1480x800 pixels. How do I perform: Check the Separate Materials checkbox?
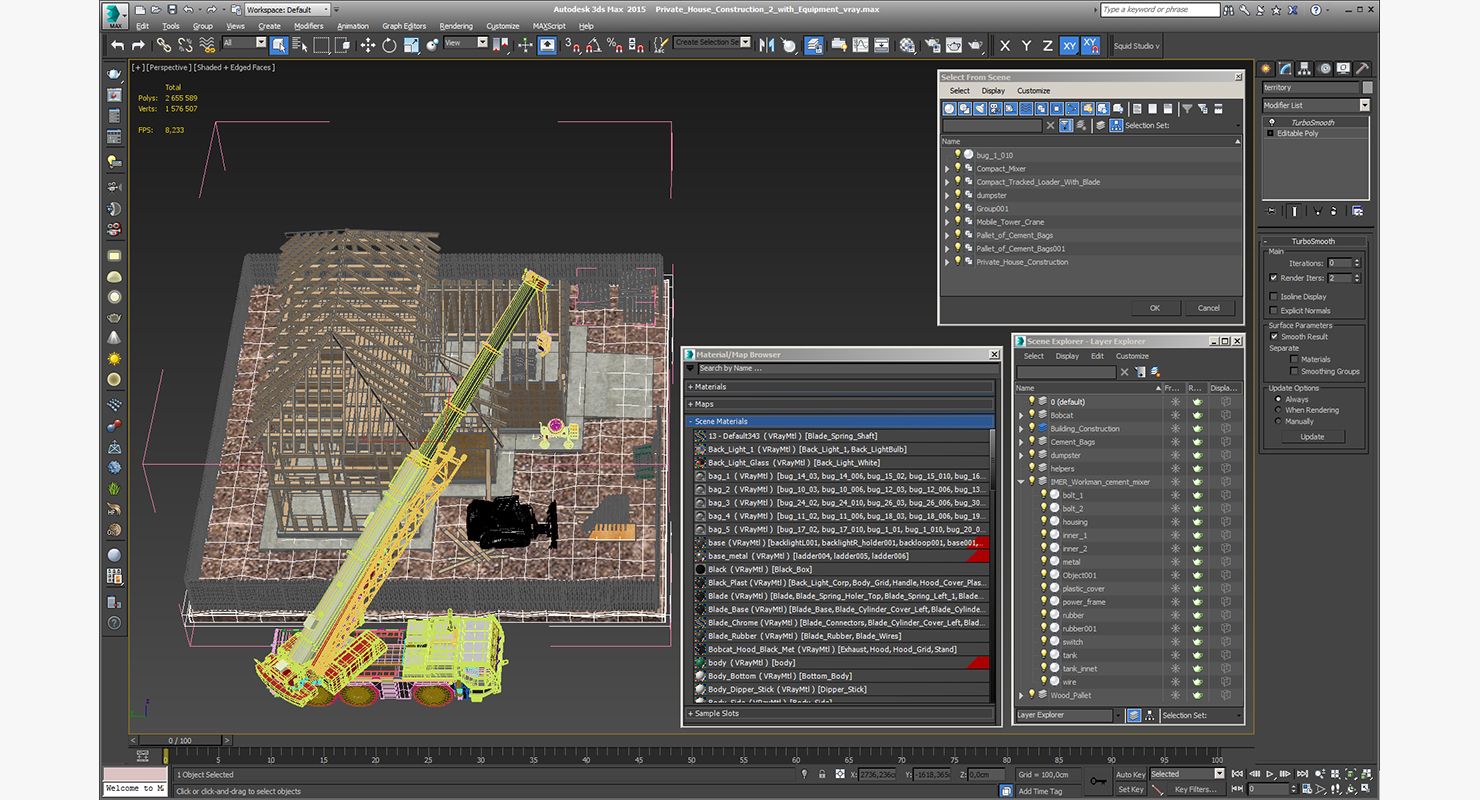coord(1294,359)
